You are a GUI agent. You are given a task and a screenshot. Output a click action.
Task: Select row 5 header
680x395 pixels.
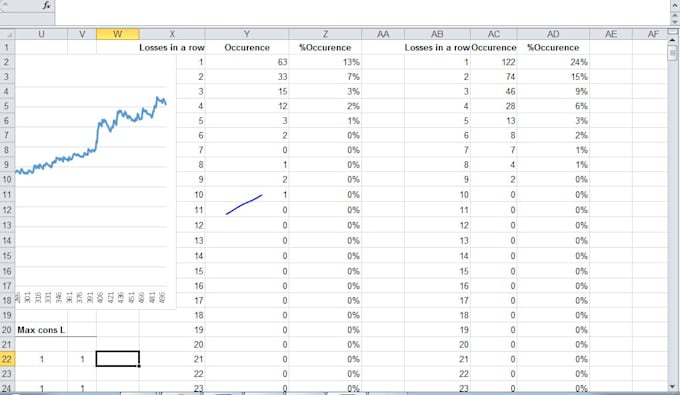(7, 106)
